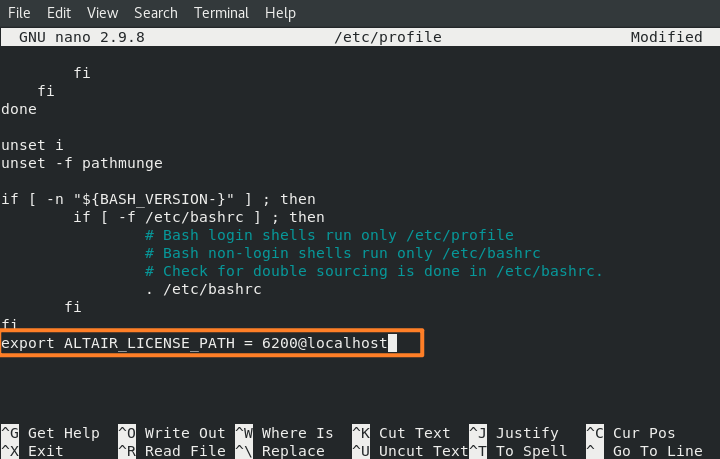720x459 pixels.
Task: Click the Replace shortcut label
Action: click(x=293, y=451)
